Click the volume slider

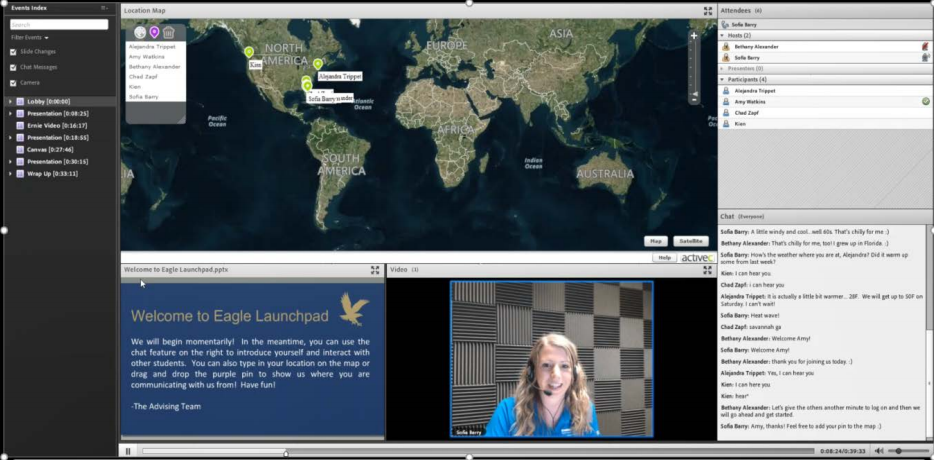(906, 451)
